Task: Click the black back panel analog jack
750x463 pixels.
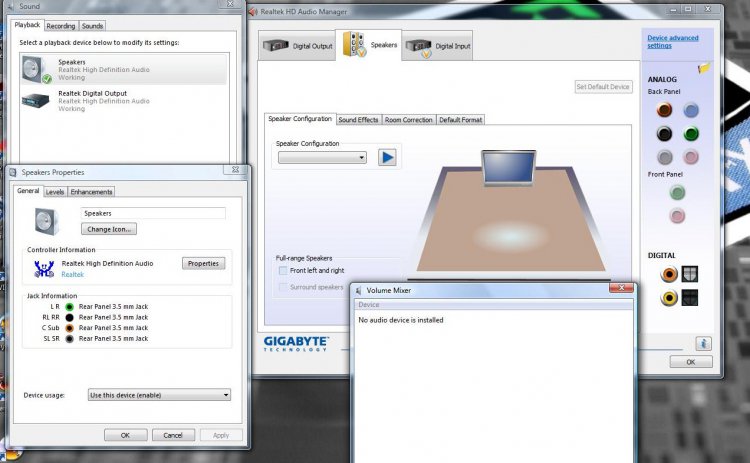Action: [664, 133]
